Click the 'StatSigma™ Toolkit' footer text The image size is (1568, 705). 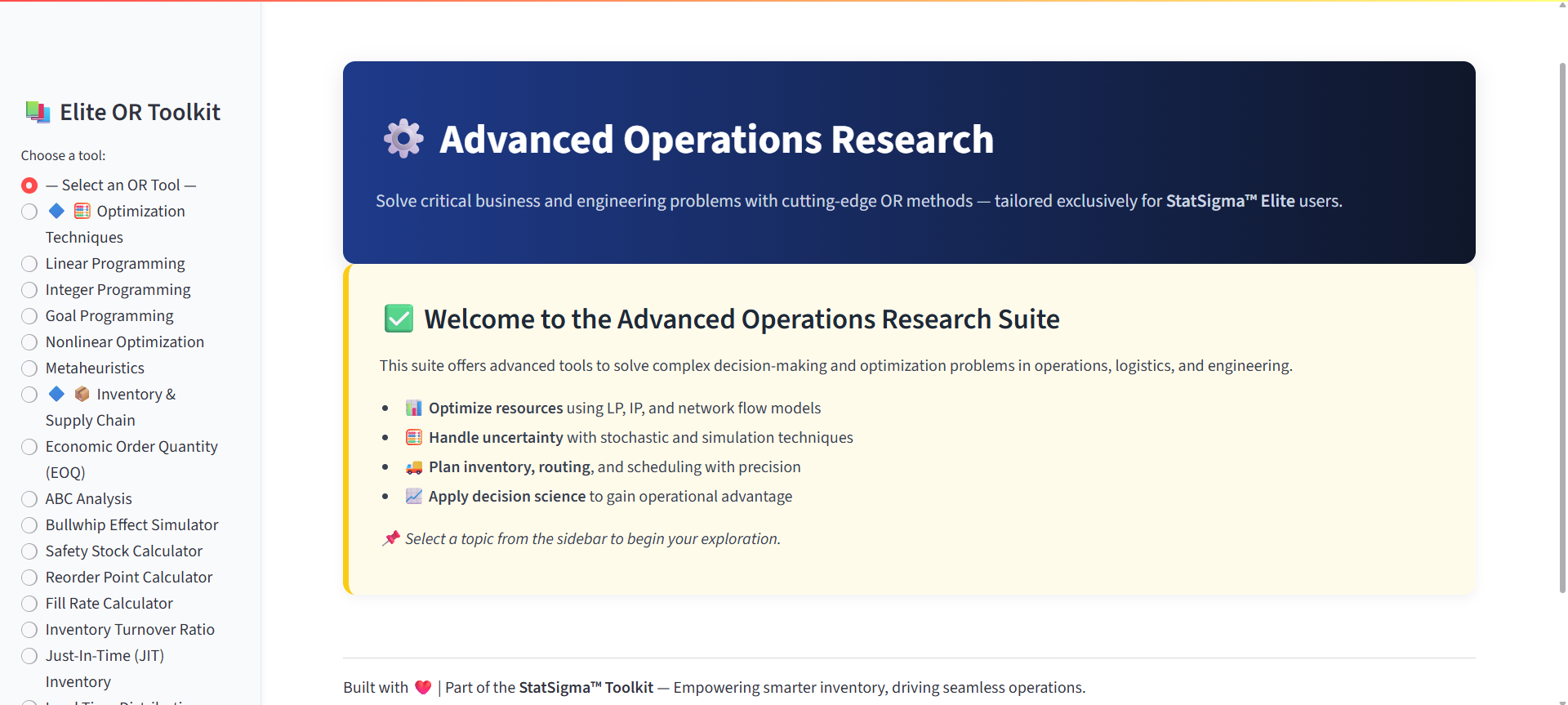(586, 687)
